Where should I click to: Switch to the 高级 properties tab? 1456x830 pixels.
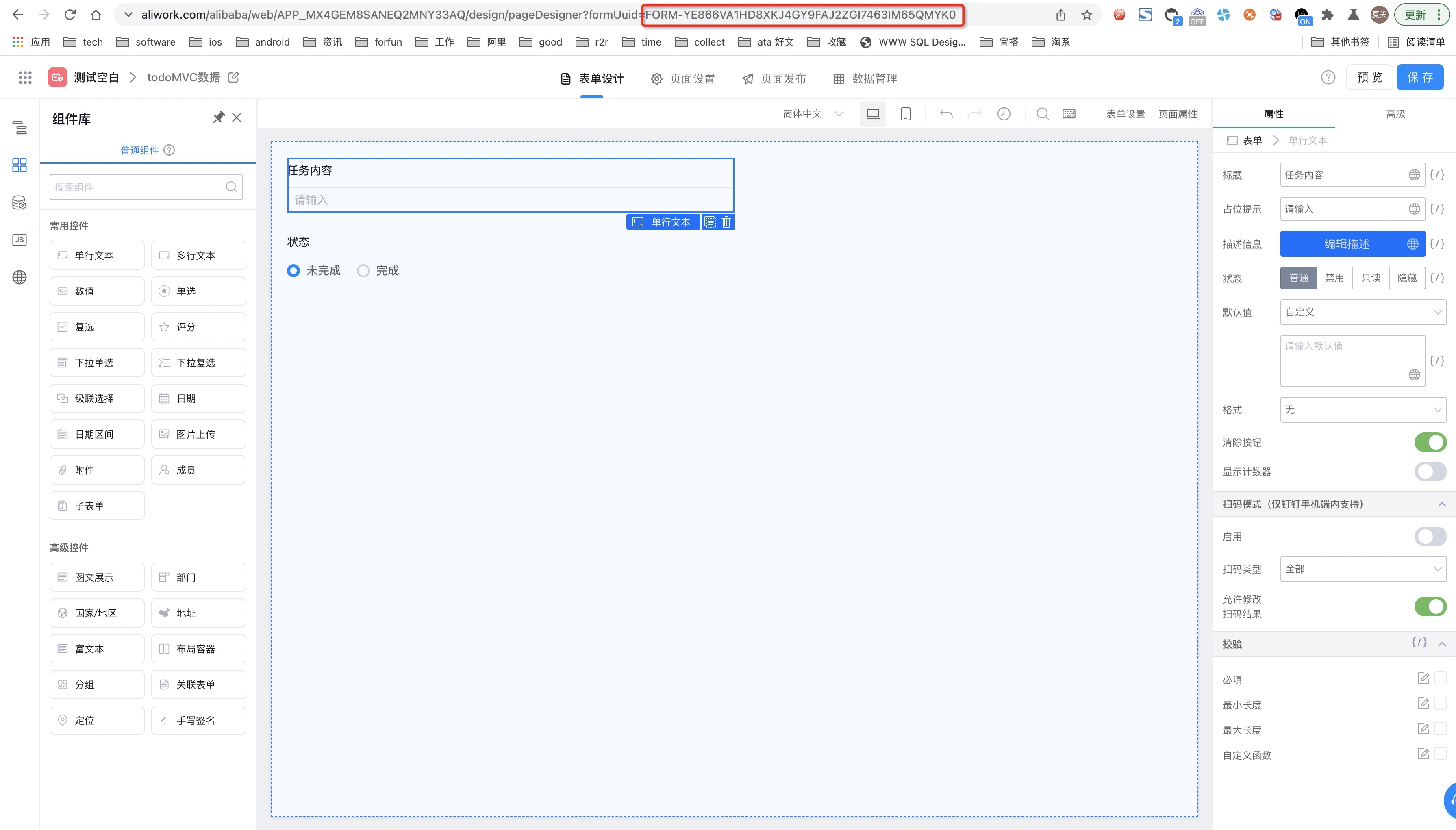[1395, 114]
